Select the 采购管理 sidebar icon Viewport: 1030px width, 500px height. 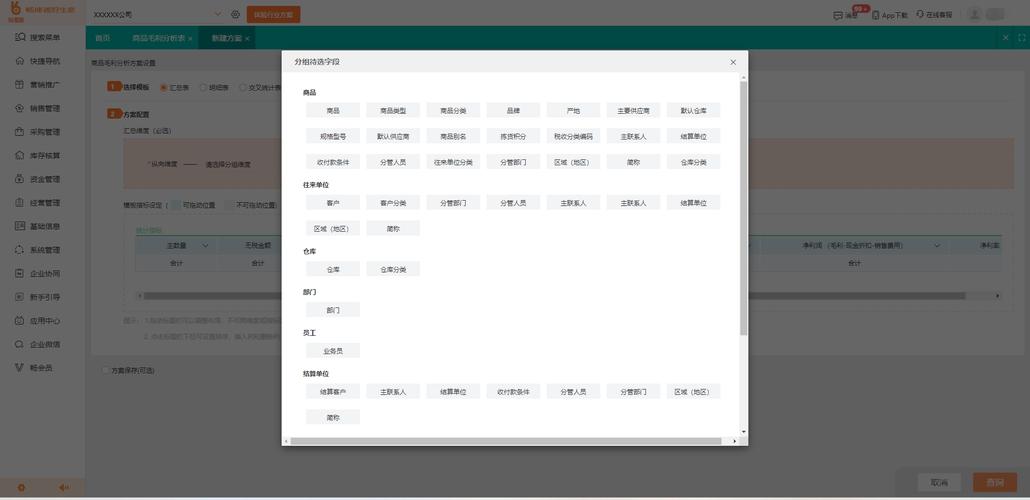coord(20,132)
